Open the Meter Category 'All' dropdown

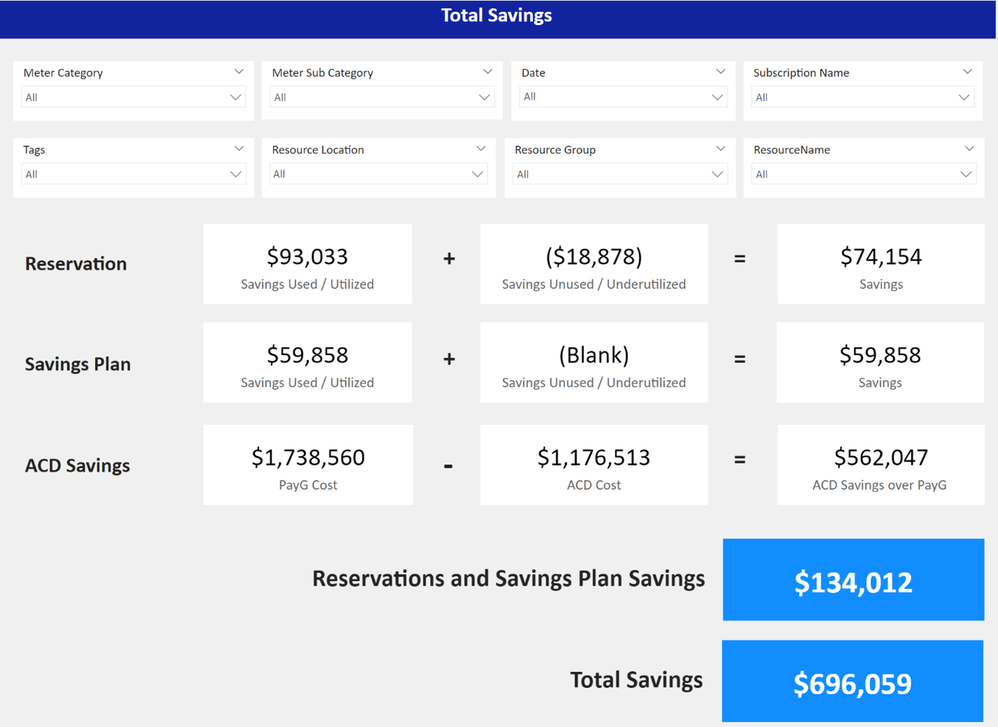point(133,97)
